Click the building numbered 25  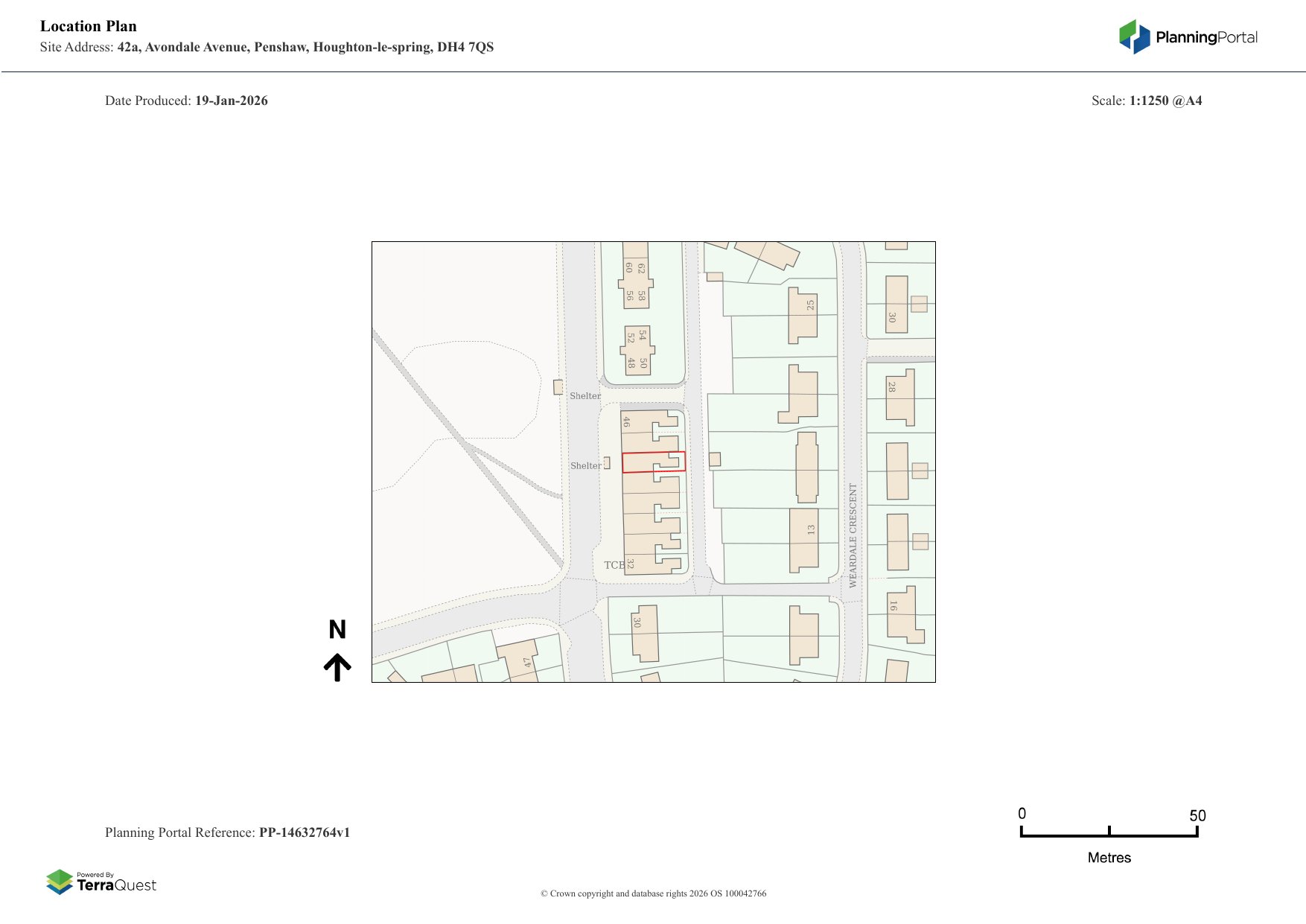803,315
